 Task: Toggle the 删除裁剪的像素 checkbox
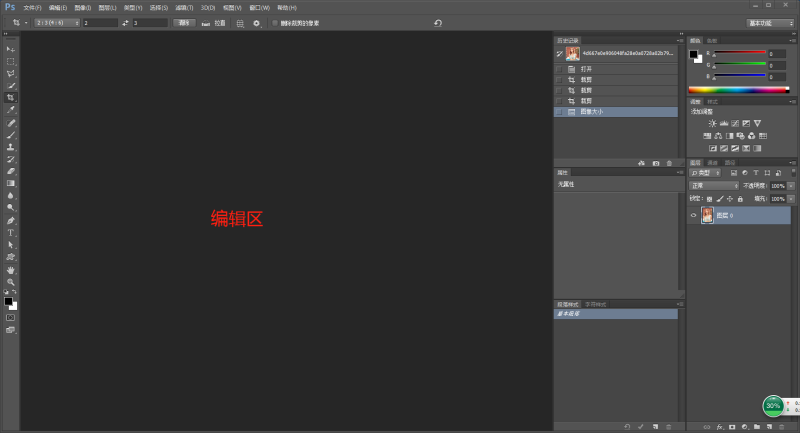click(x=275, y=22)
